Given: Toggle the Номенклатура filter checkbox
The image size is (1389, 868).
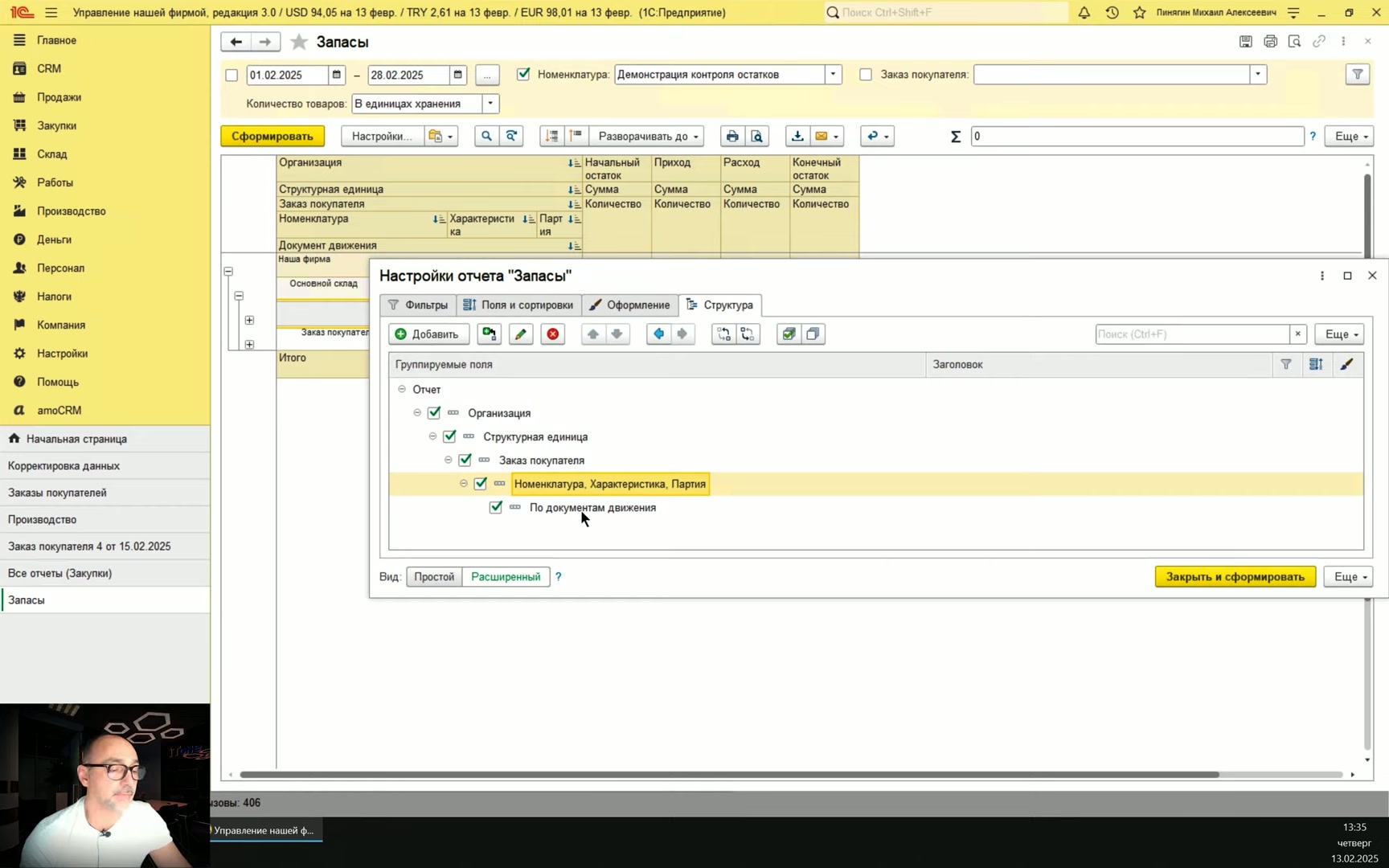Looking at the screenshot, I should click(x=524, y=74).
